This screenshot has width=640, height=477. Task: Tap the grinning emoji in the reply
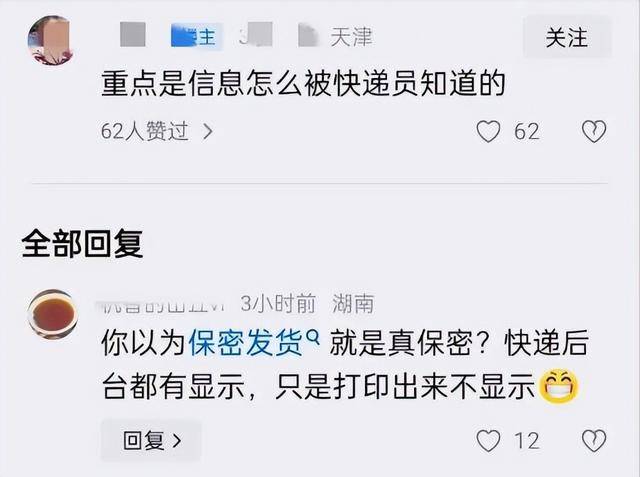click(559, 386)
